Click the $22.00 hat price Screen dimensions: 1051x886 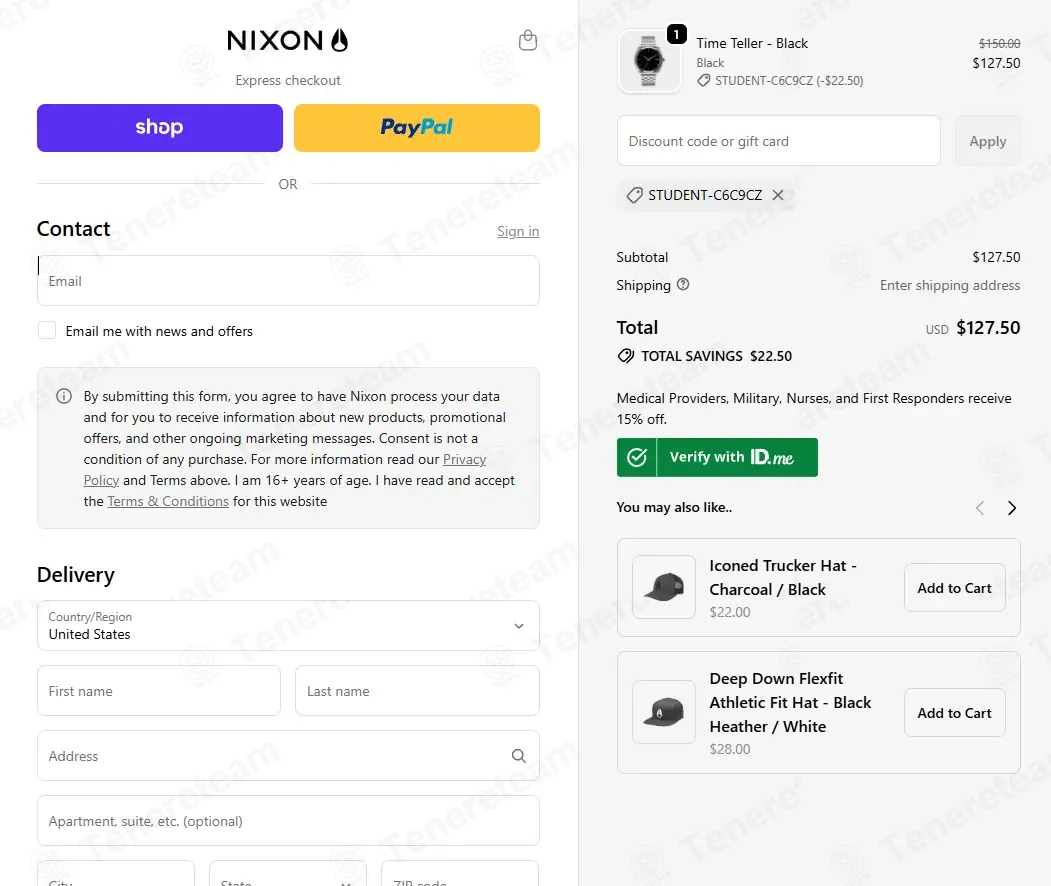tap(729, 612)
